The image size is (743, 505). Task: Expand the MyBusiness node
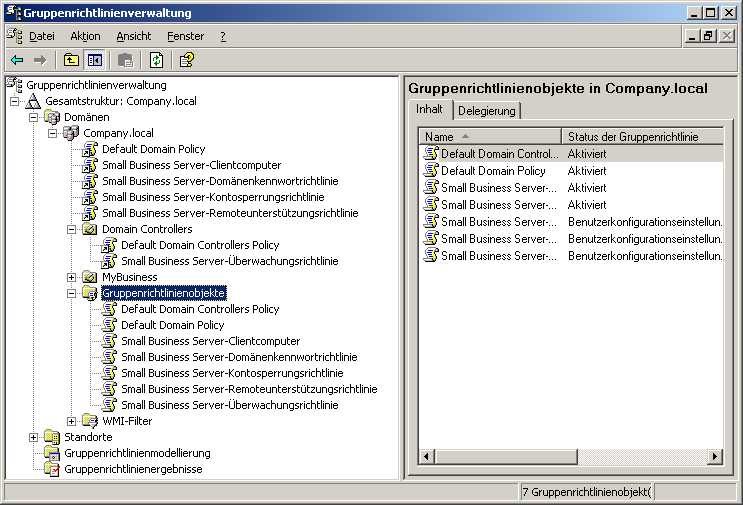tap(72, 277)
